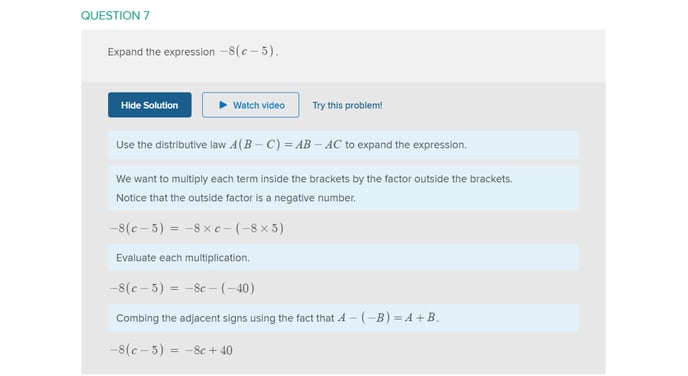Open the Watch video button
The width and height of the screenshot is (688, 376).
[251, 105]
